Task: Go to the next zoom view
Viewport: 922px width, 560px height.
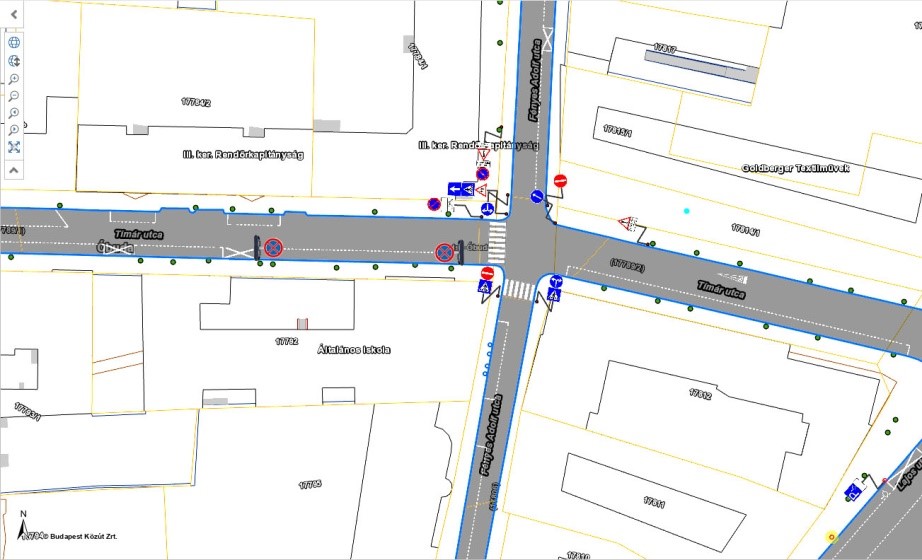Action: point(14,130)
